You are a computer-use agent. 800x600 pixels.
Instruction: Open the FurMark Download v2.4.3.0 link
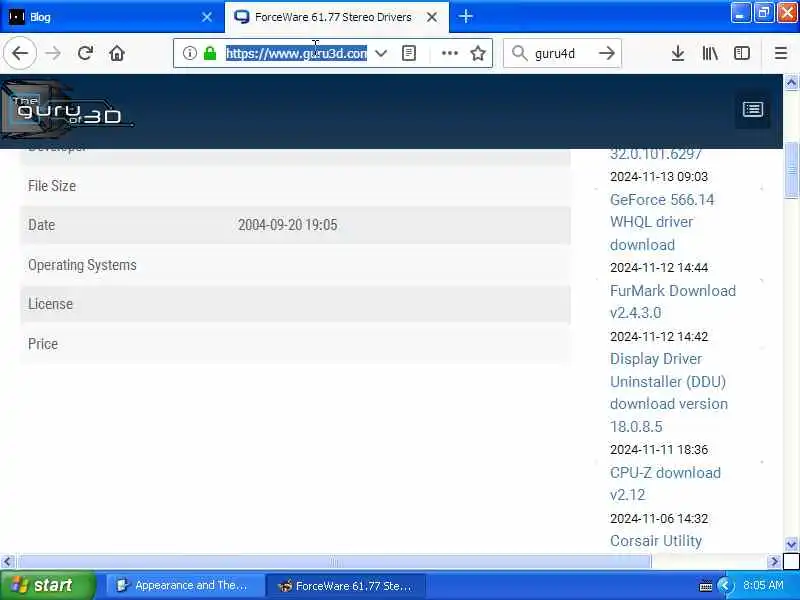tap(672, 302)
